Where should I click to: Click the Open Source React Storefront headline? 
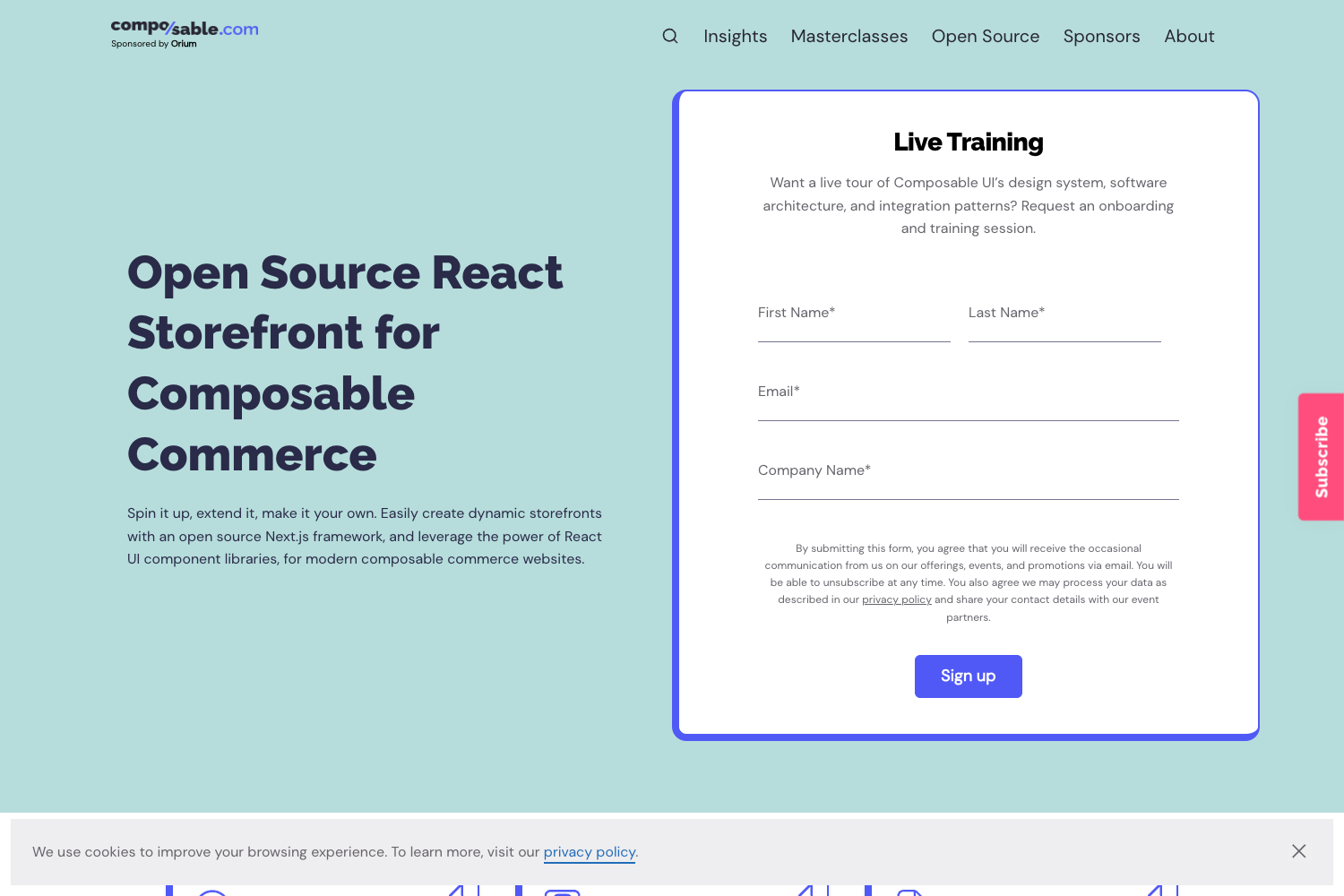345,363
